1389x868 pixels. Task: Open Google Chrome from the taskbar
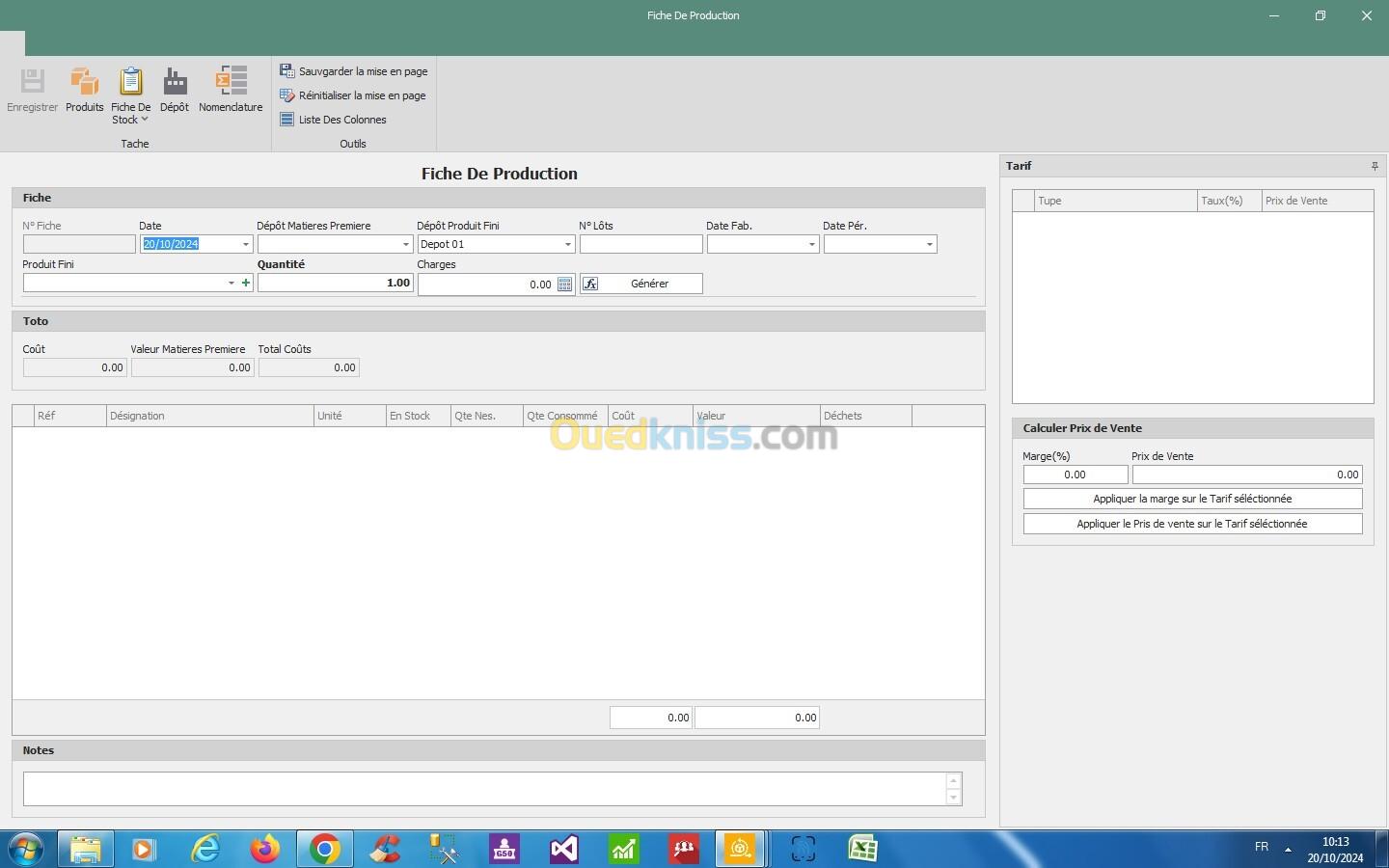point(325,849)
